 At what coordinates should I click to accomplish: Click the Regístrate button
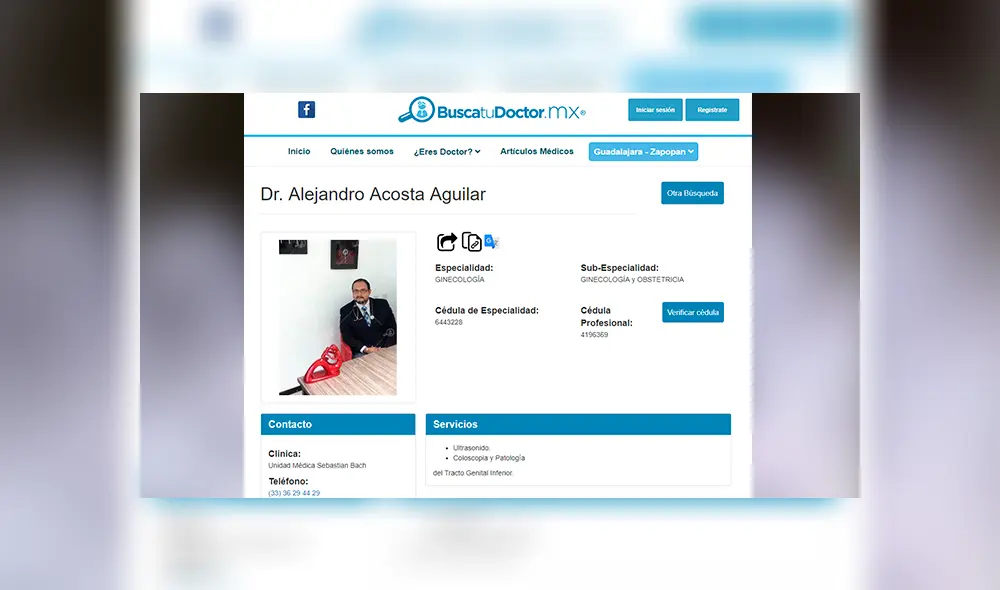click(x=712, y=109)
